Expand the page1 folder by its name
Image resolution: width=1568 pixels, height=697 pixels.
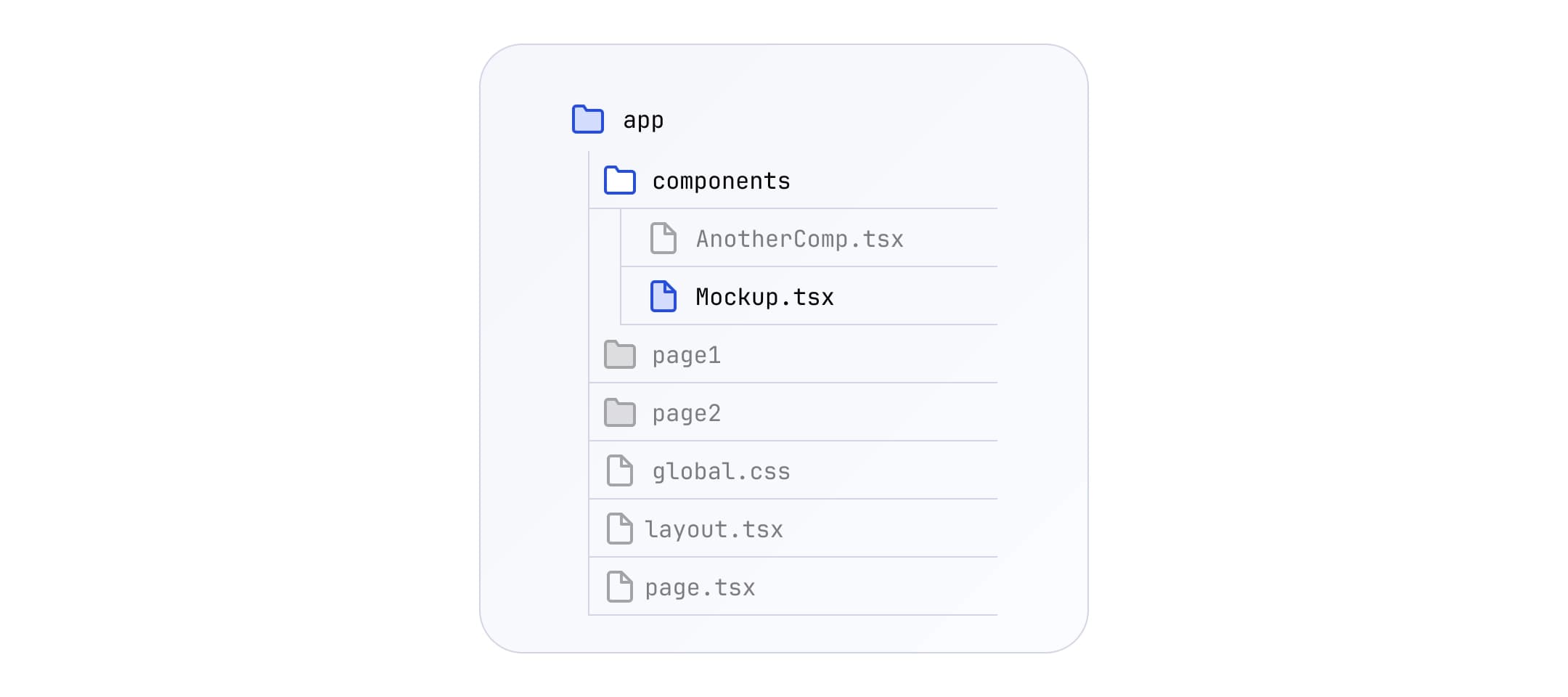point(686,355)
